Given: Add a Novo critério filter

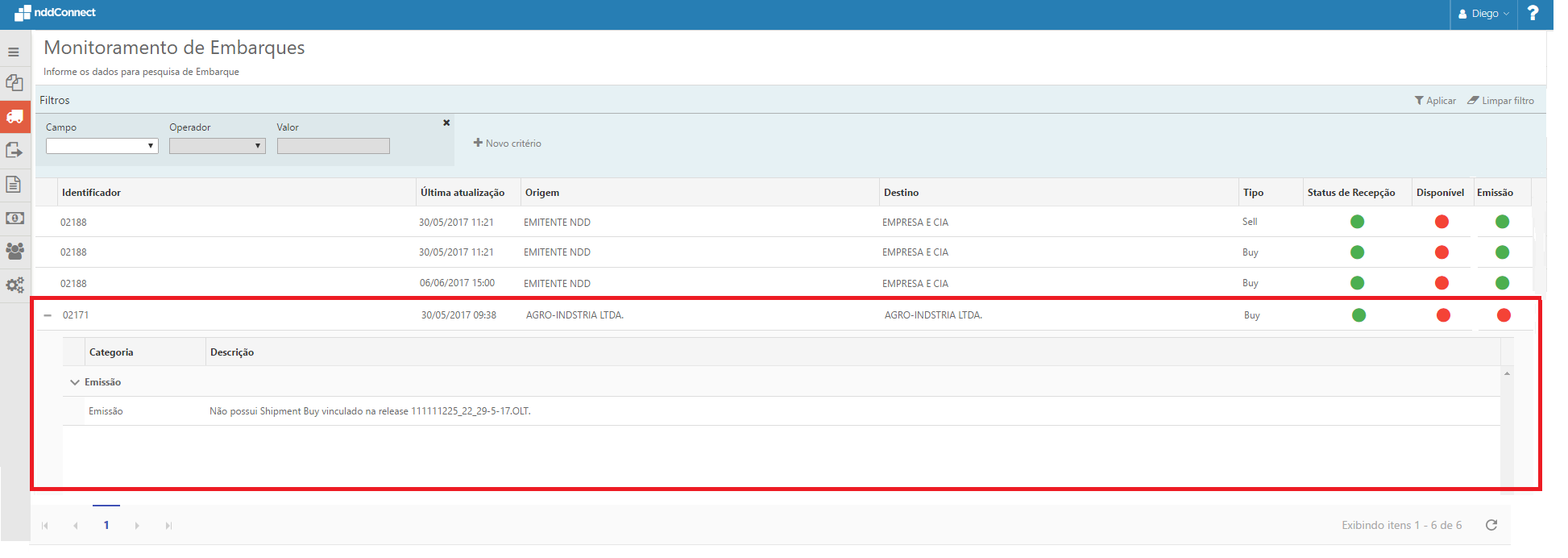Looking at the screenshot, I should 508,144.
